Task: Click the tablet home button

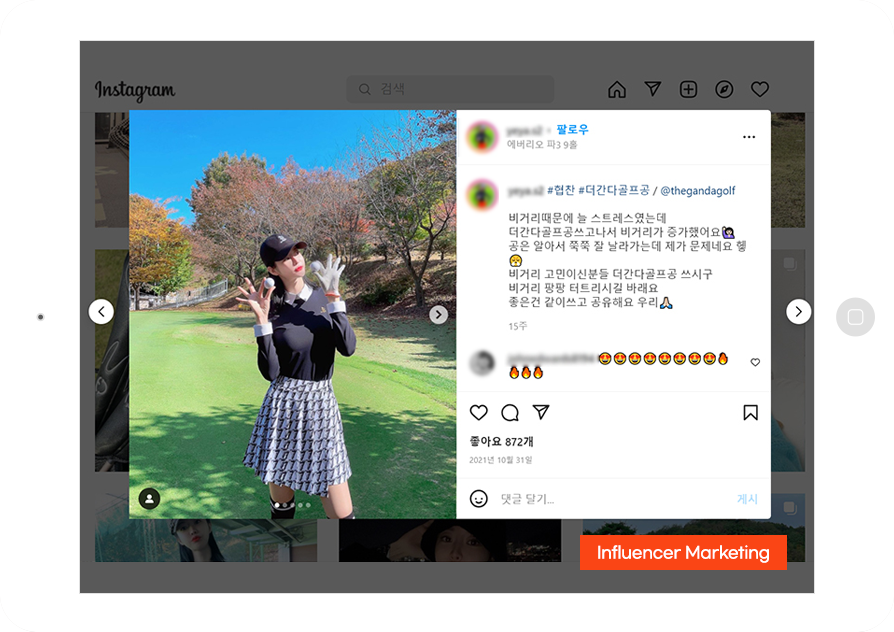Action: pyautogui.click(x=855, y=317)
